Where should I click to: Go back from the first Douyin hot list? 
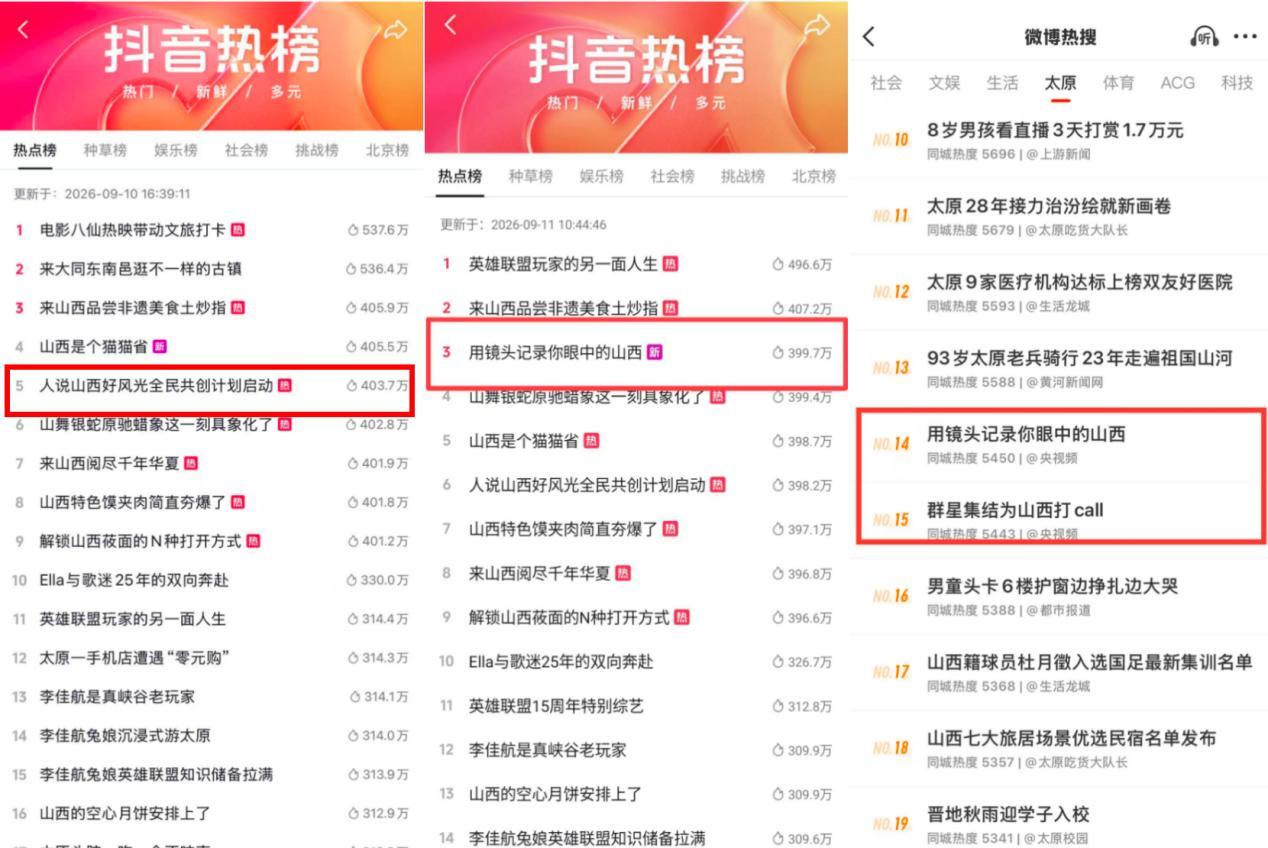(23, 30)
